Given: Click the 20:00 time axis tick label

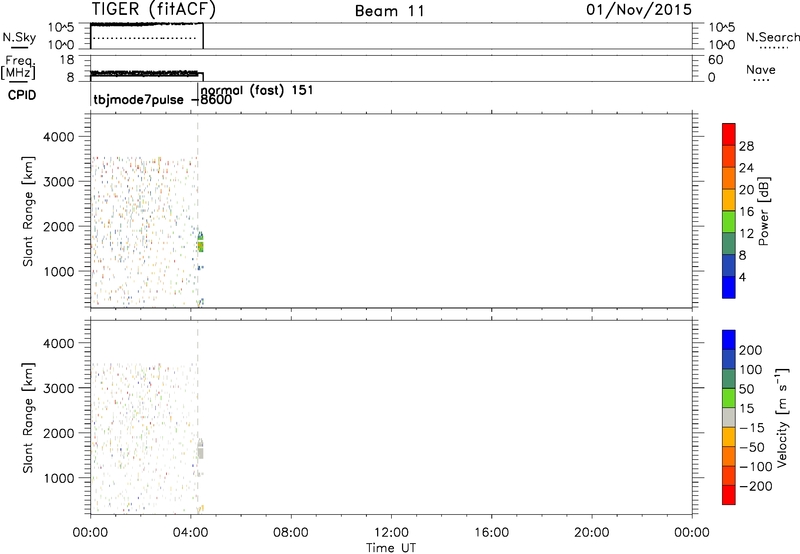Looking at the screenshot, I should click(x=592, y=533).
